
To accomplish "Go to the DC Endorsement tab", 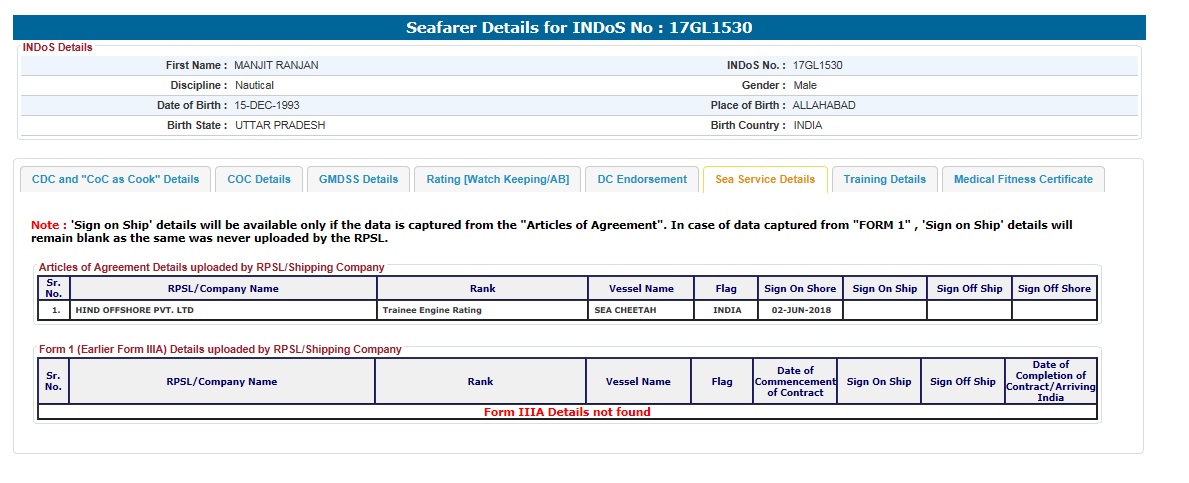I will 642,179.
